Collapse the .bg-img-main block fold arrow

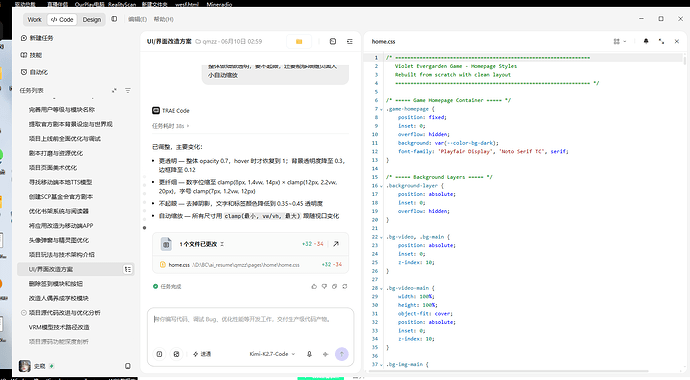point(382,365)
